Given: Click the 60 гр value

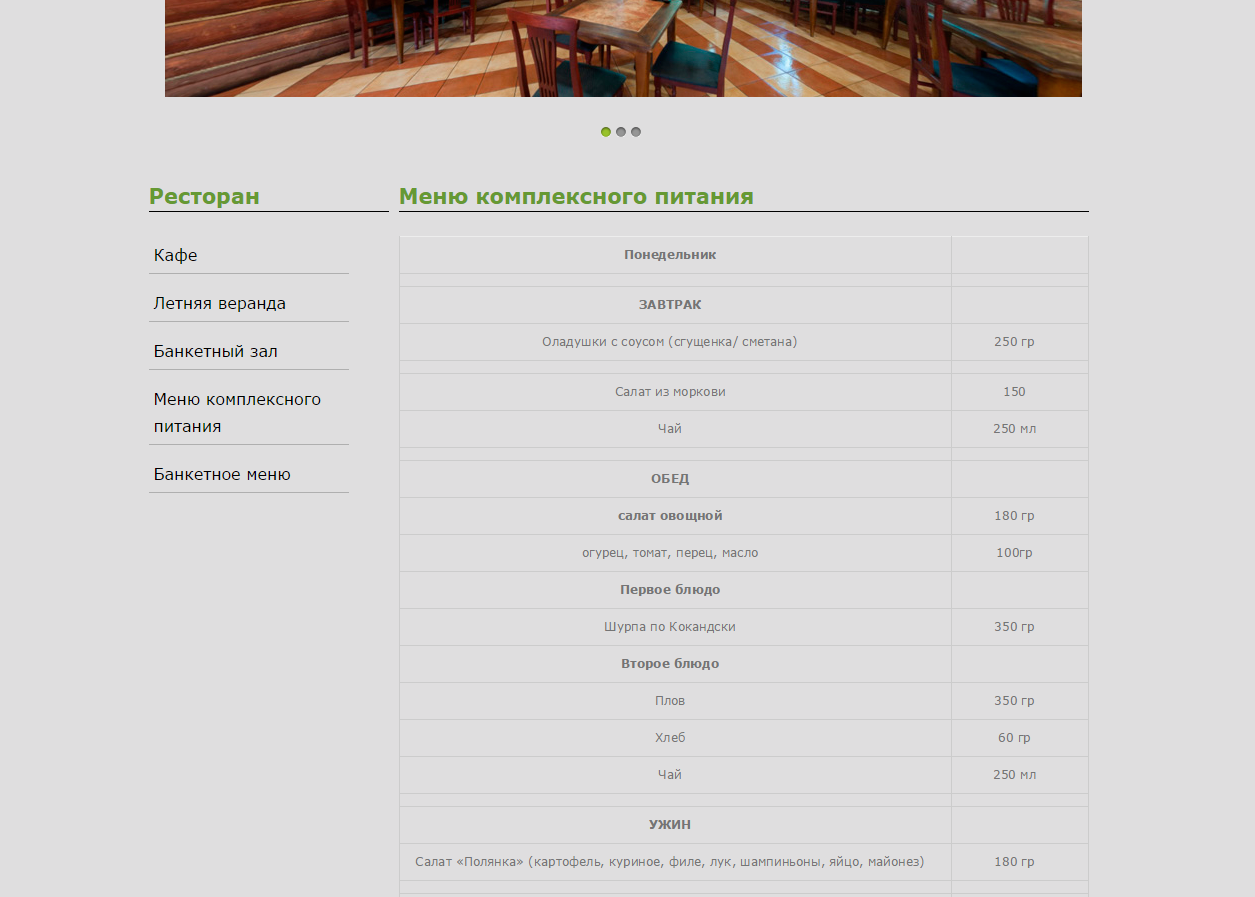Looking at the screenshot, I should tap(1014, 738).
